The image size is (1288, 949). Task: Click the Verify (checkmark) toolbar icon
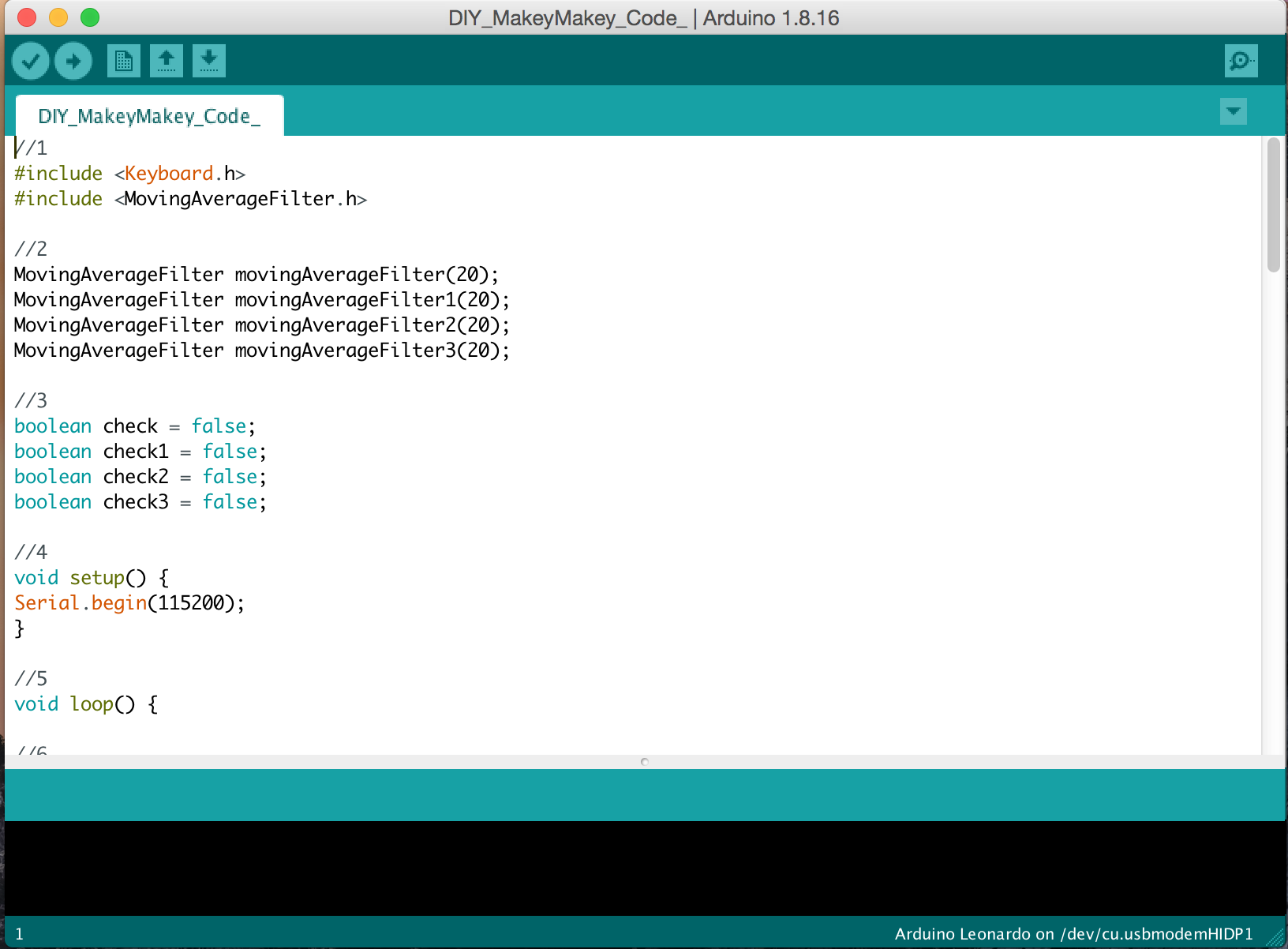(x=31, y=60)
